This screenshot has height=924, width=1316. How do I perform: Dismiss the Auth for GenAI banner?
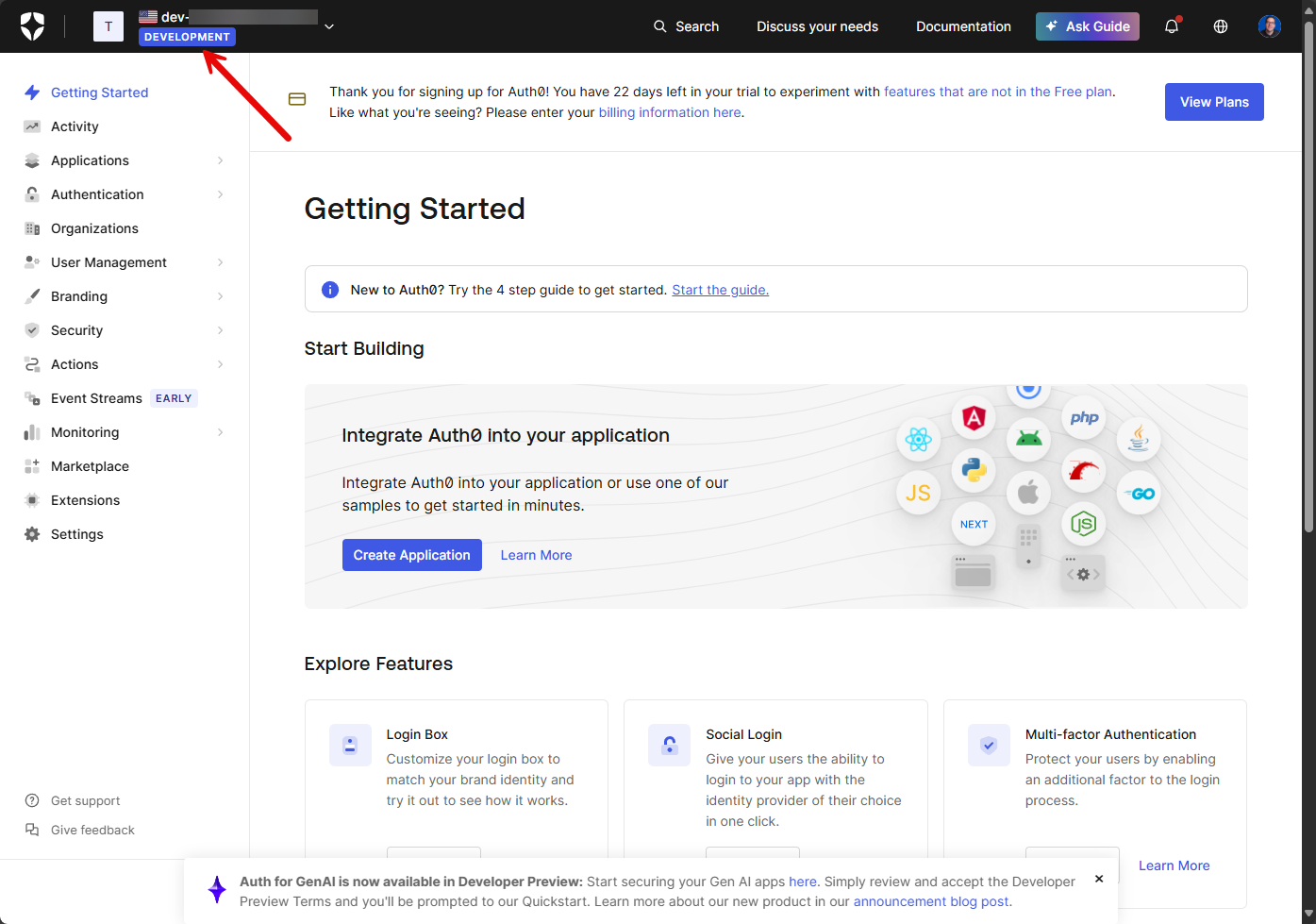1099,879
